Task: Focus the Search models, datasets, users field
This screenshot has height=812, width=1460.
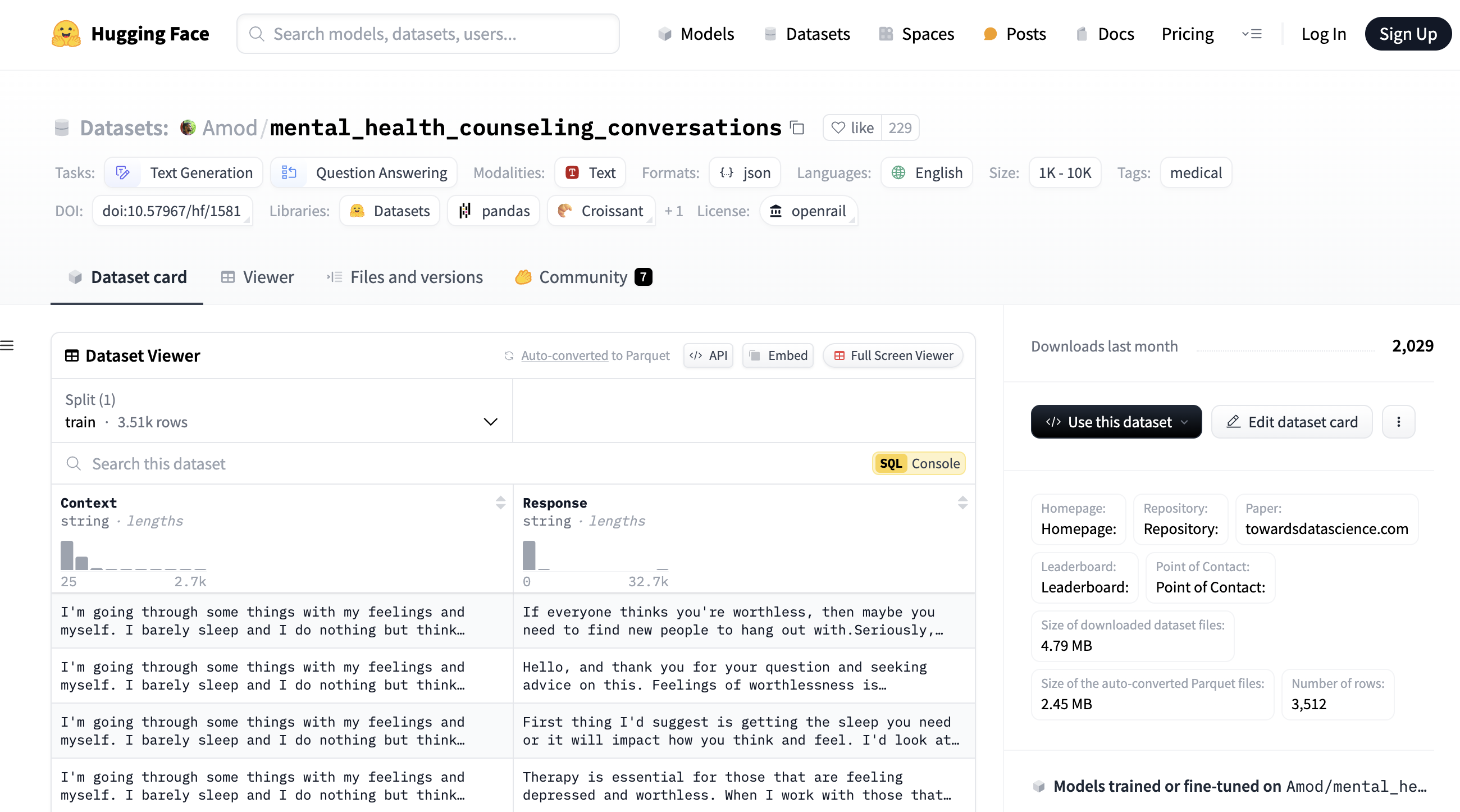Action: pos(428,34)
